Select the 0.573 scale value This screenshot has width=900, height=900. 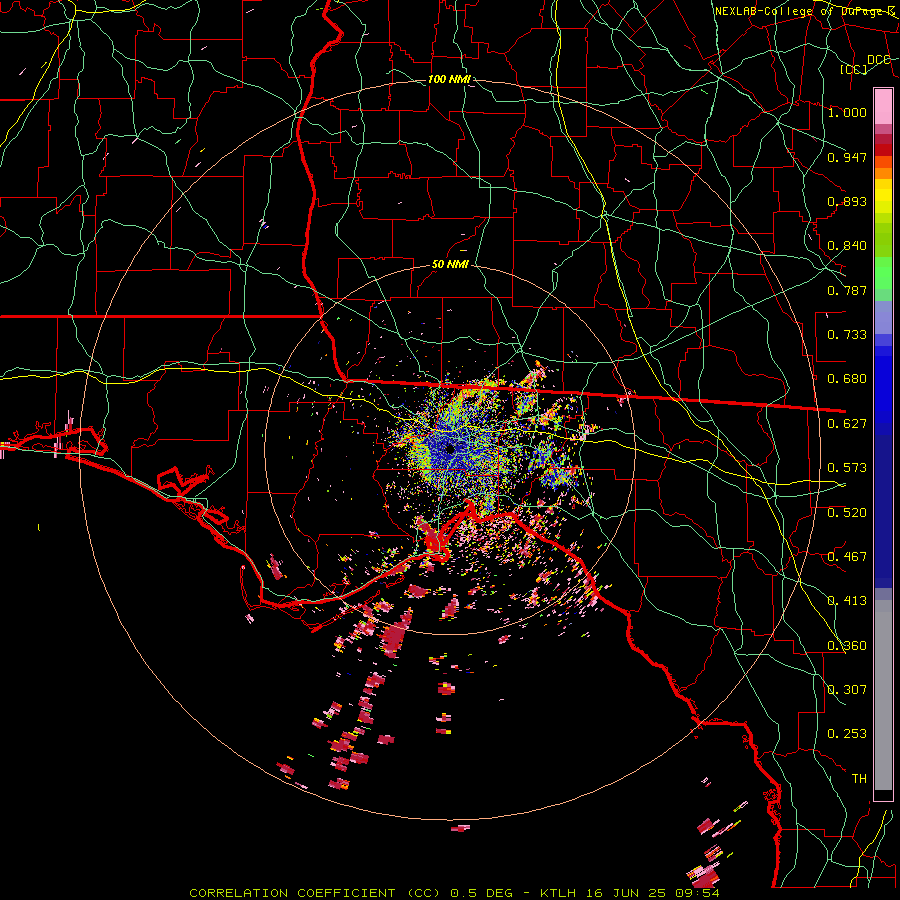coord(847,468)
